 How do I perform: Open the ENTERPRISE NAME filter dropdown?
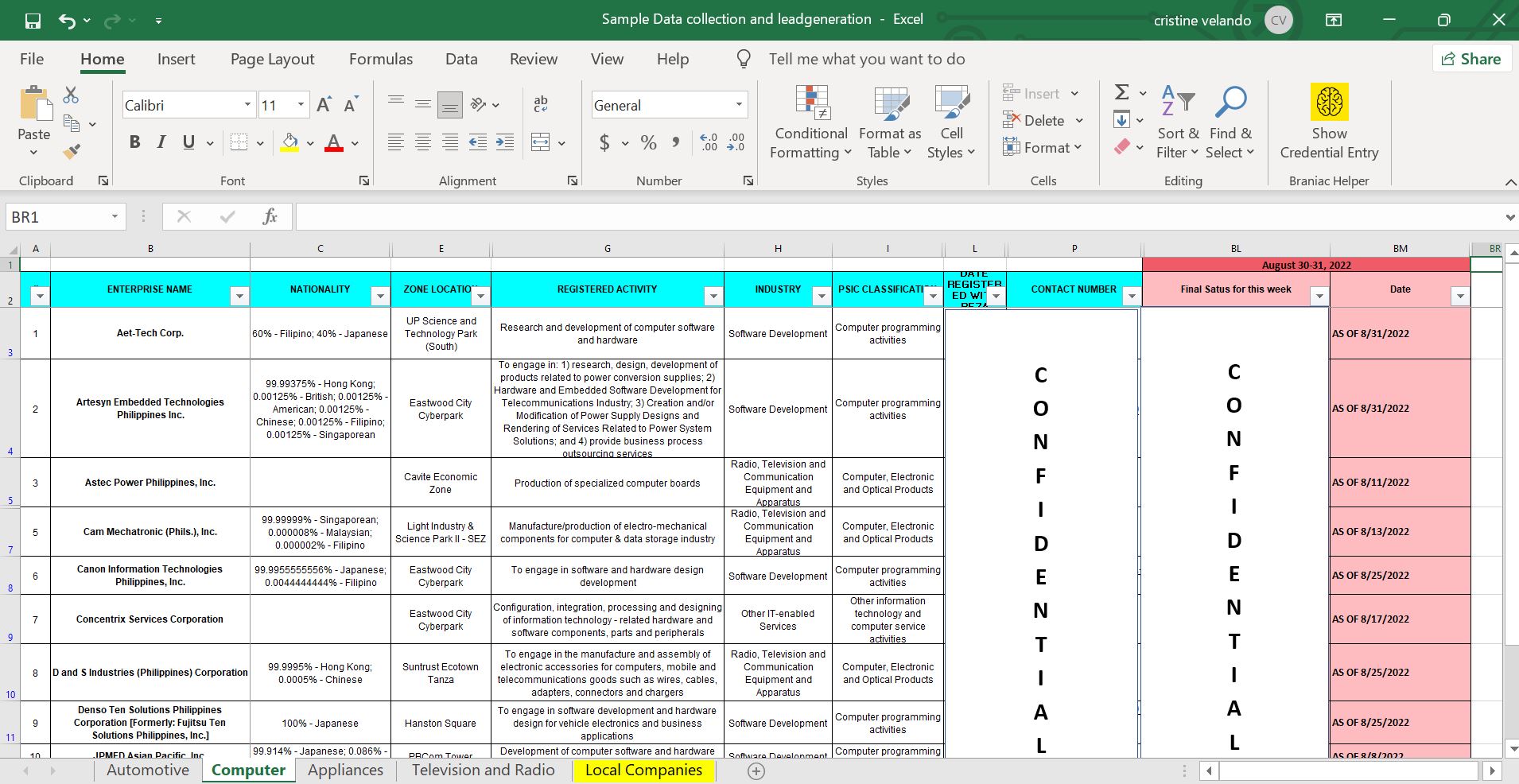pyautogui.click(x=239, y=297)
